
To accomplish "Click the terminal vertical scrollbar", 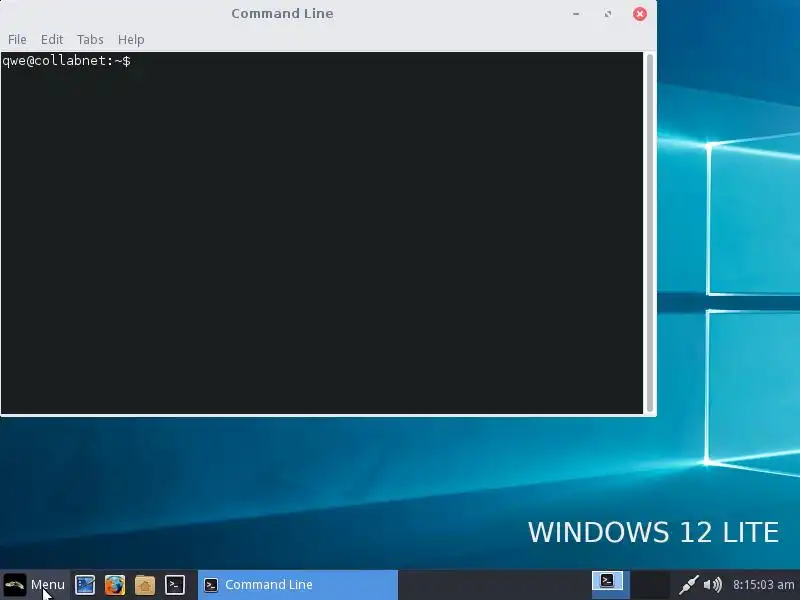I will [x=649, y=233].
